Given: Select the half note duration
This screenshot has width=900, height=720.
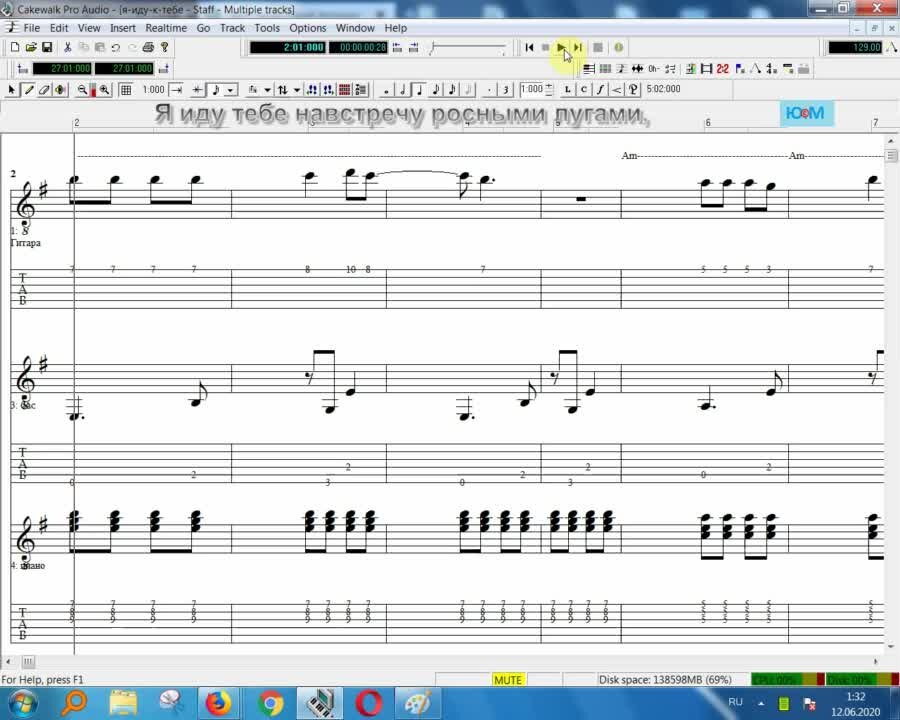Looking at the screenshot, I should pos(403,90).
